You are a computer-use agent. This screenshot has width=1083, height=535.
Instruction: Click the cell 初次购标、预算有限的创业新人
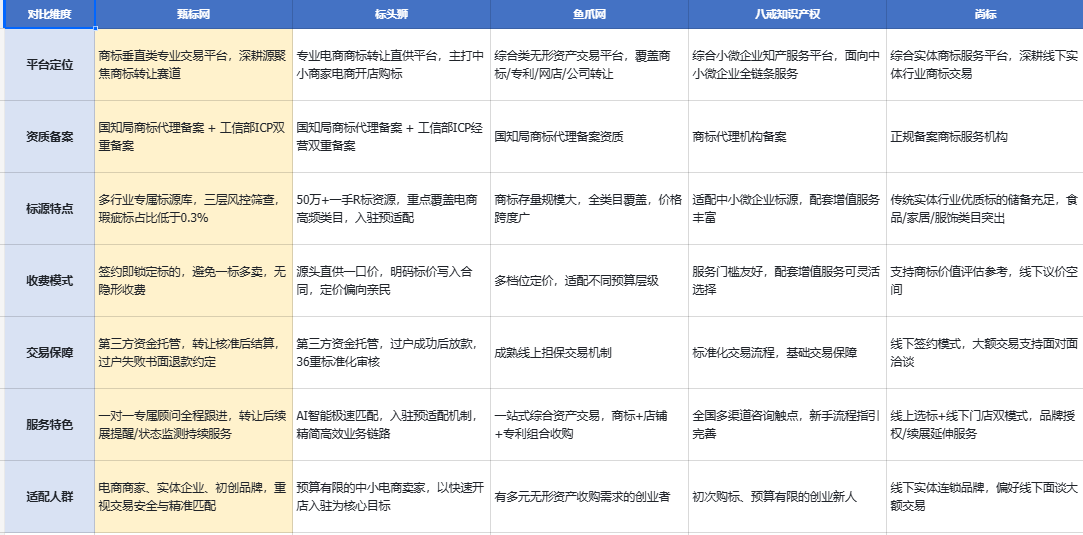pos(787,496)
